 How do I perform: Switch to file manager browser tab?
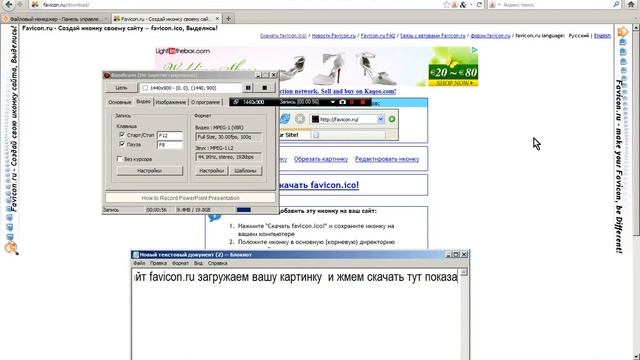55,19
